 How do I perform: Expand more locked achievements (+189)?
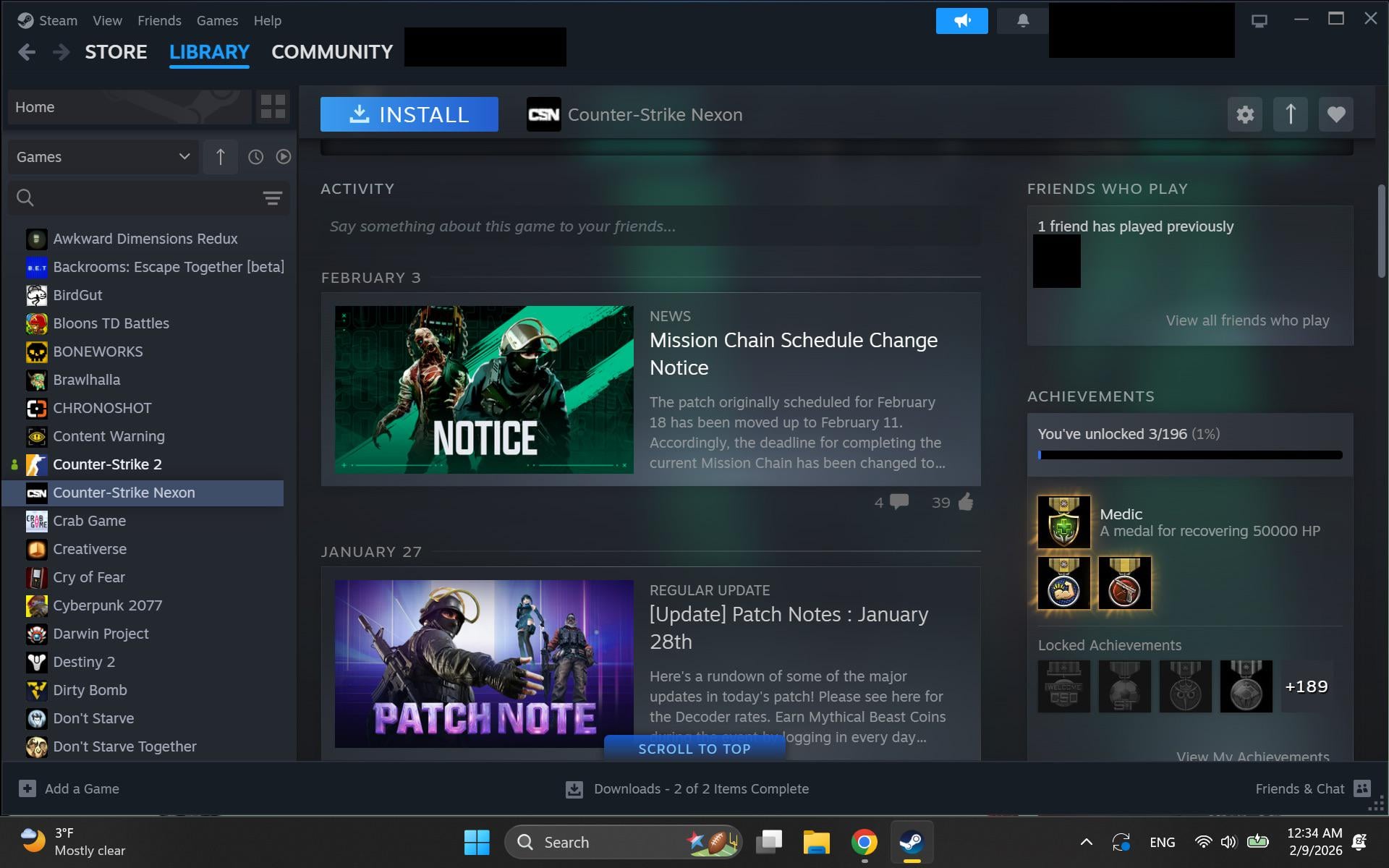point(1306,686)
